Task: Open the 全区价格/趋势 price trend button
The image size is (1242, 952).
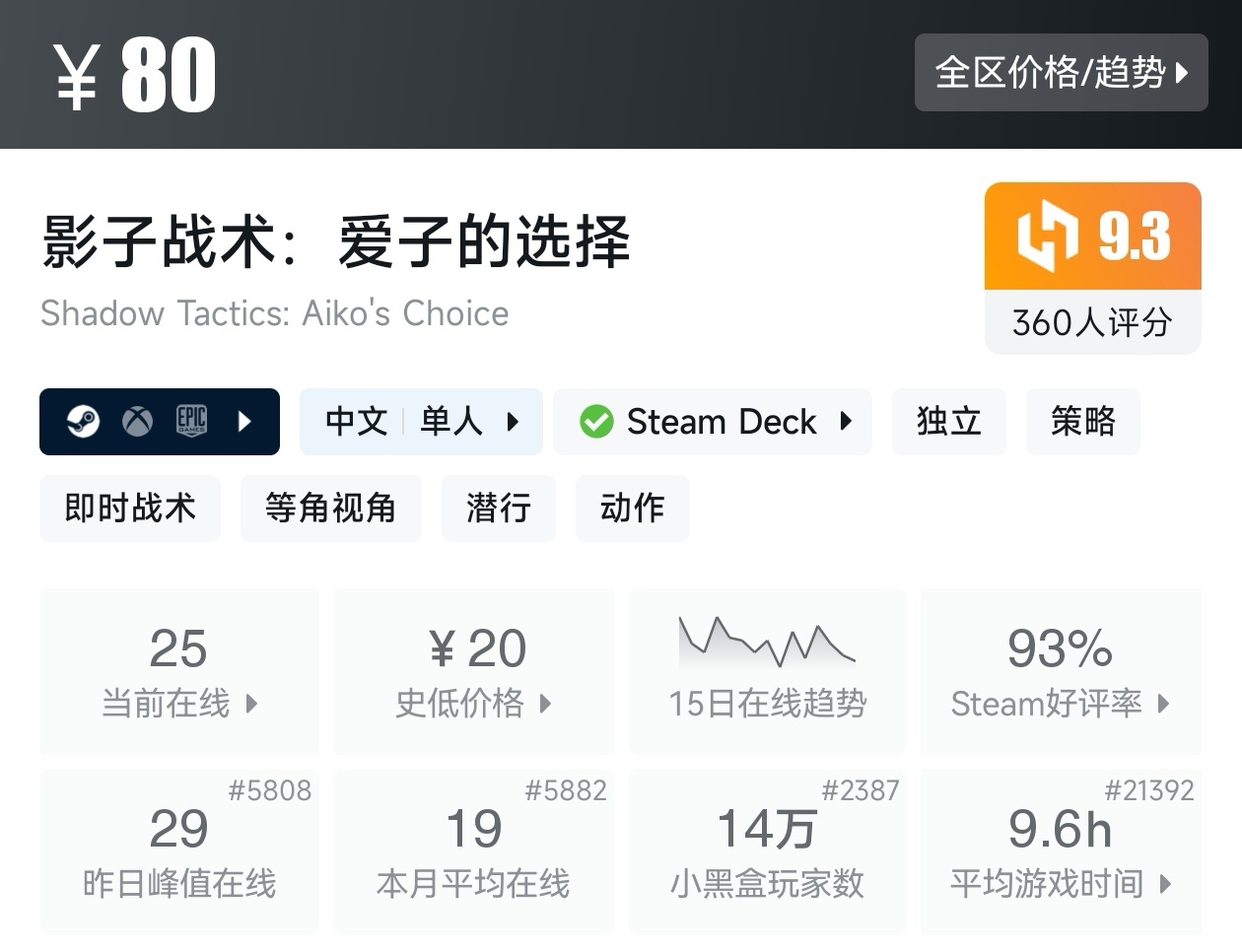Action: point(1061,72)
